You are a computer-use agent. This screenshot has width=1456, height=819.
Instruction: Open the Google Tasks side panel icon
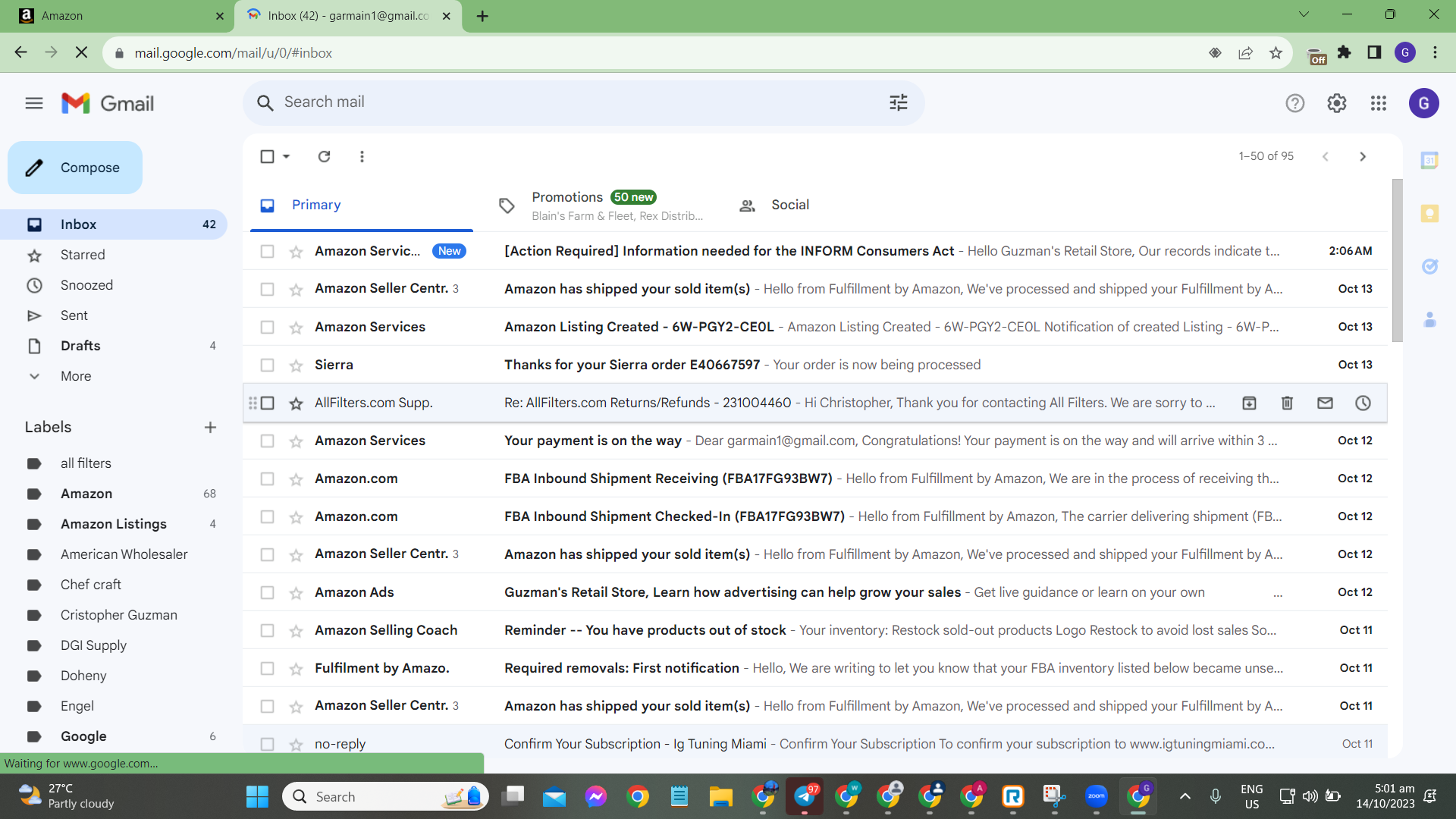pyautogui.click(x=1429, y=266)
